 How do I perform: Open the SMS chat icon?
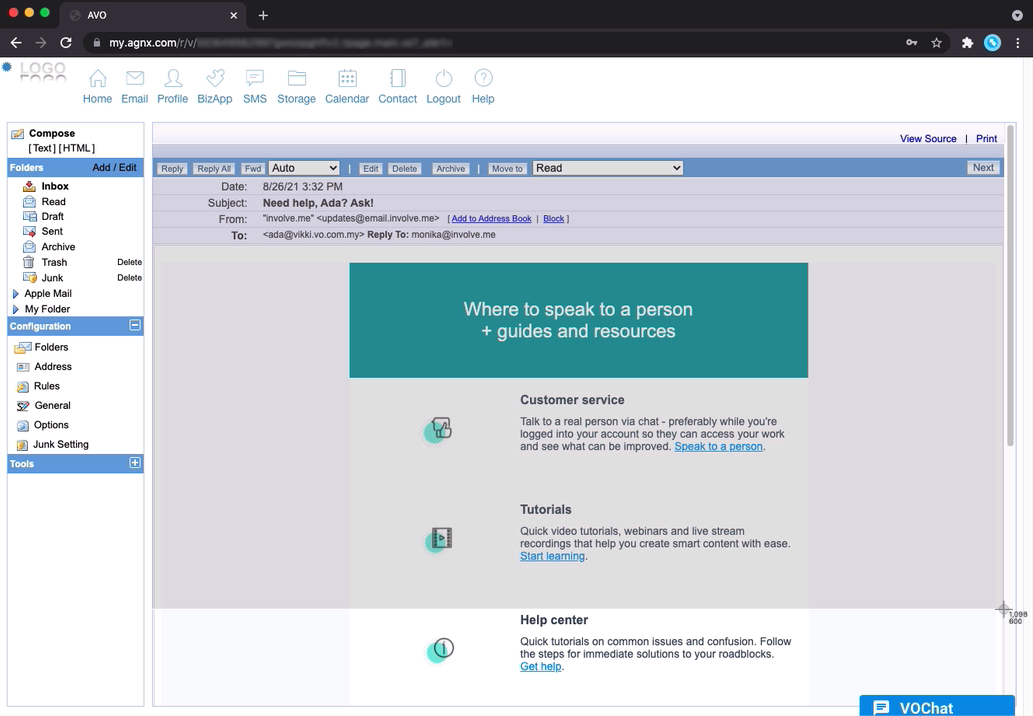coord(254,79)
